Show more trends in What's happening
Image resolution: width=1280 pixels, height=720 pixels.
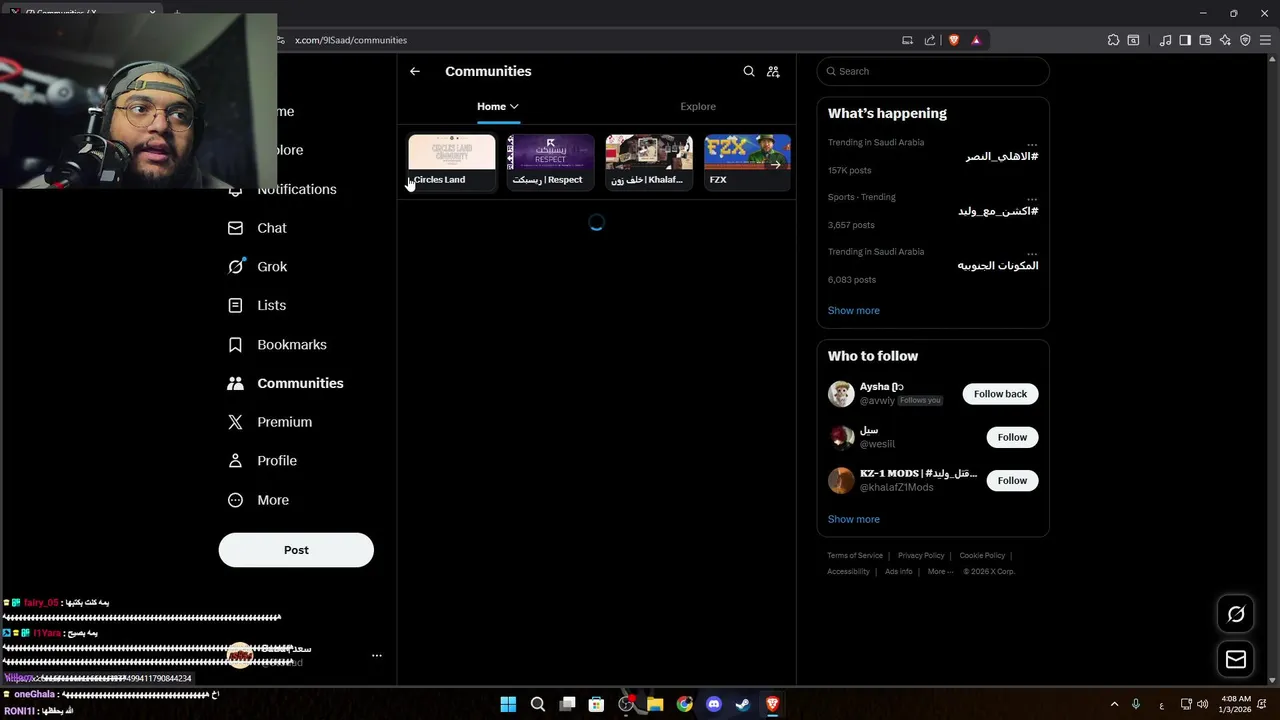(x=854, y=311)
